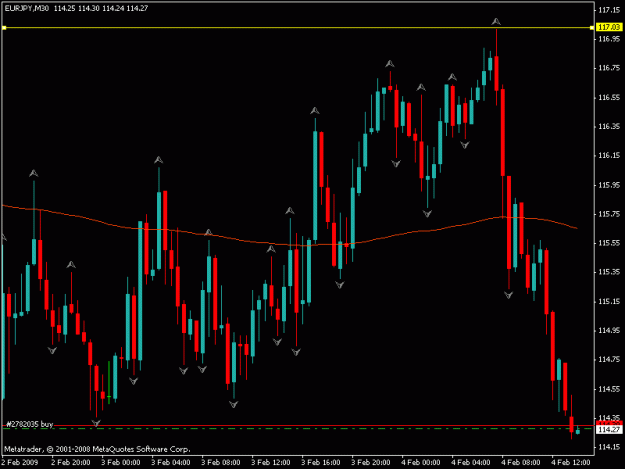This screenshot has width=625, height=469.
Task: Click the current price tag 114.27
Action: tap(609, 430)
